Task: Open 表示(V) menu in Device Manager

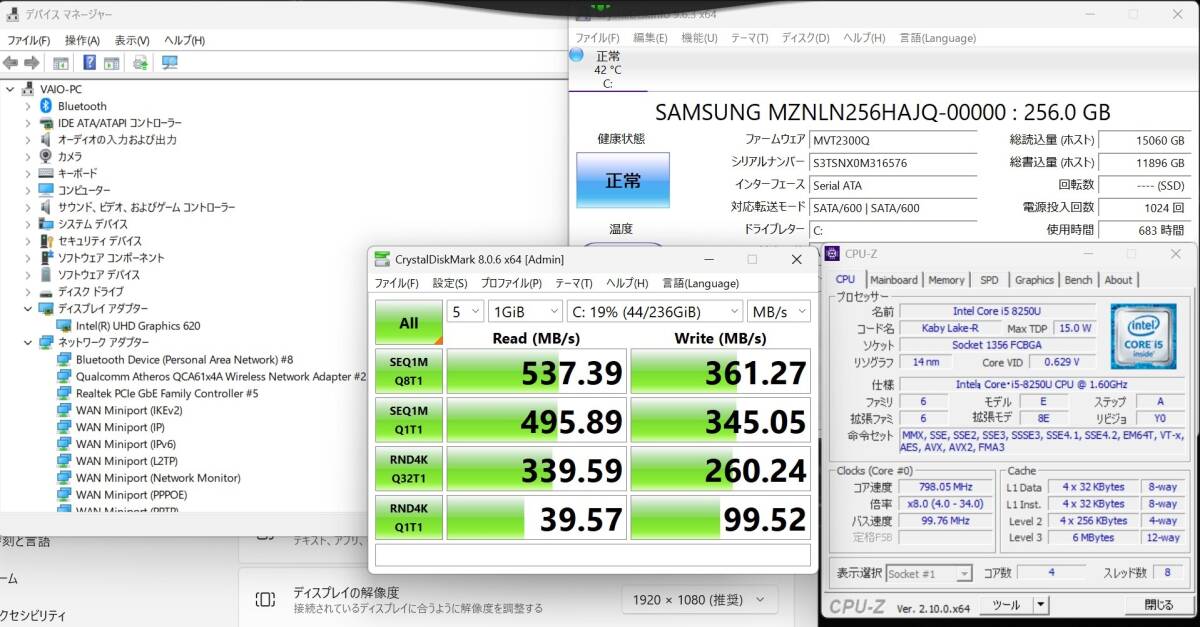Action: click(x=132, y=40)
